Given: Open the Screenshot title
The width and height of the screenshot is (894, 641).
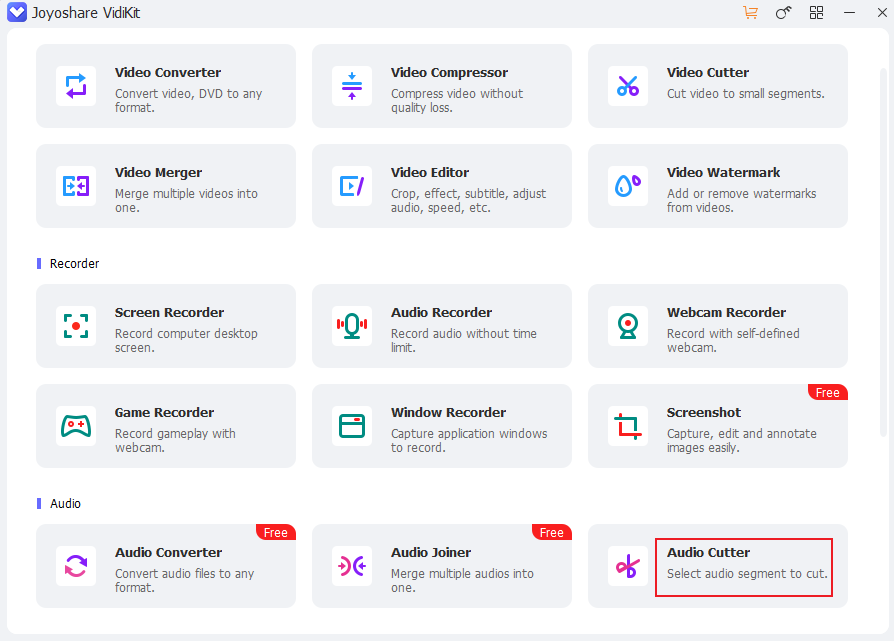Looking at the screenshot, I should click(x=704, y=412).
